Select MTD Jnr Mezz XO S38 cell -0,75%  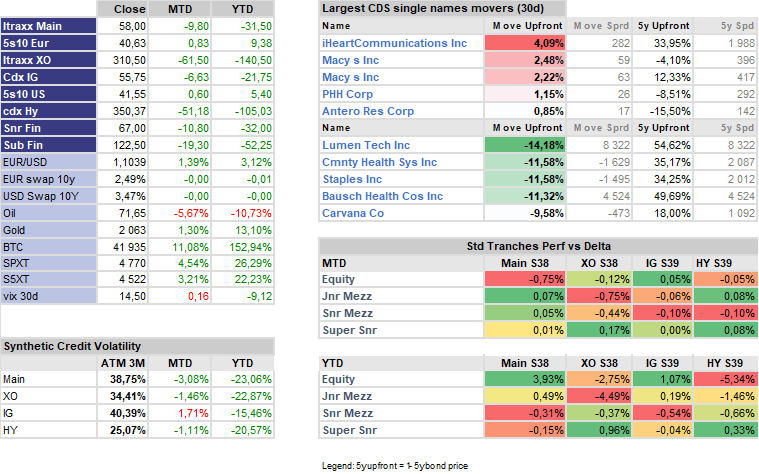click(599, 296)
